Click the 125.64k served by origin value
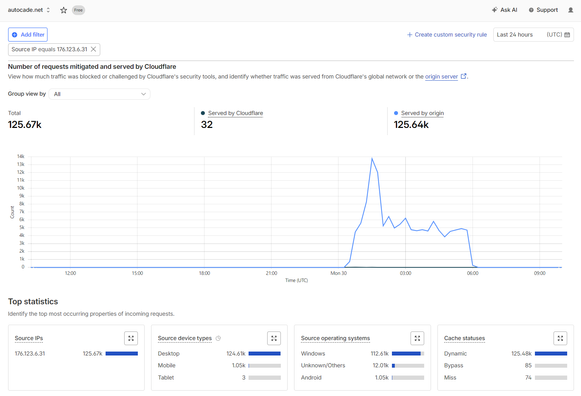The image size is (581, 396). pos(411,125)
